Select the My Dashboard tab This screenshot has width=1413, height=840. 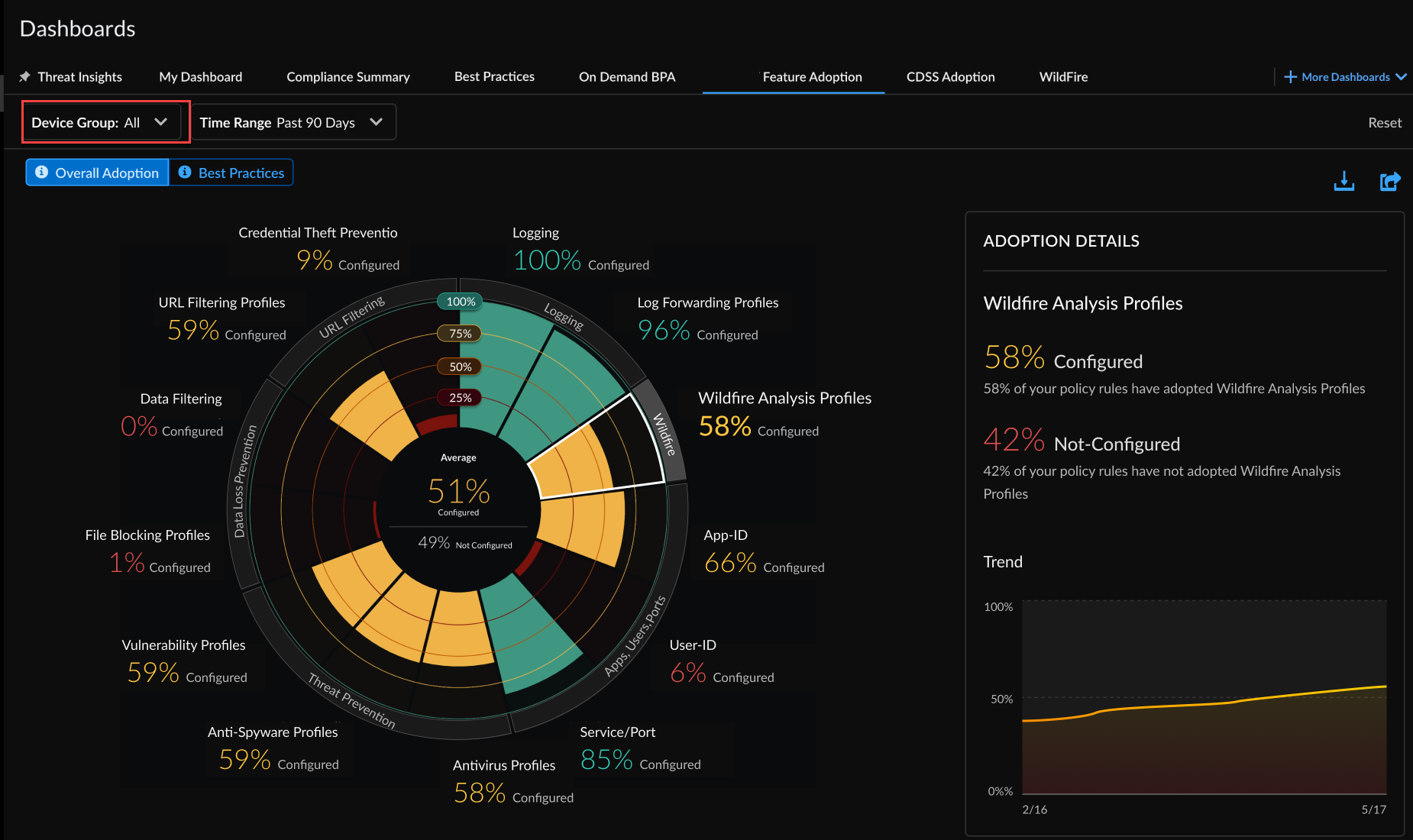pos(200,76)
